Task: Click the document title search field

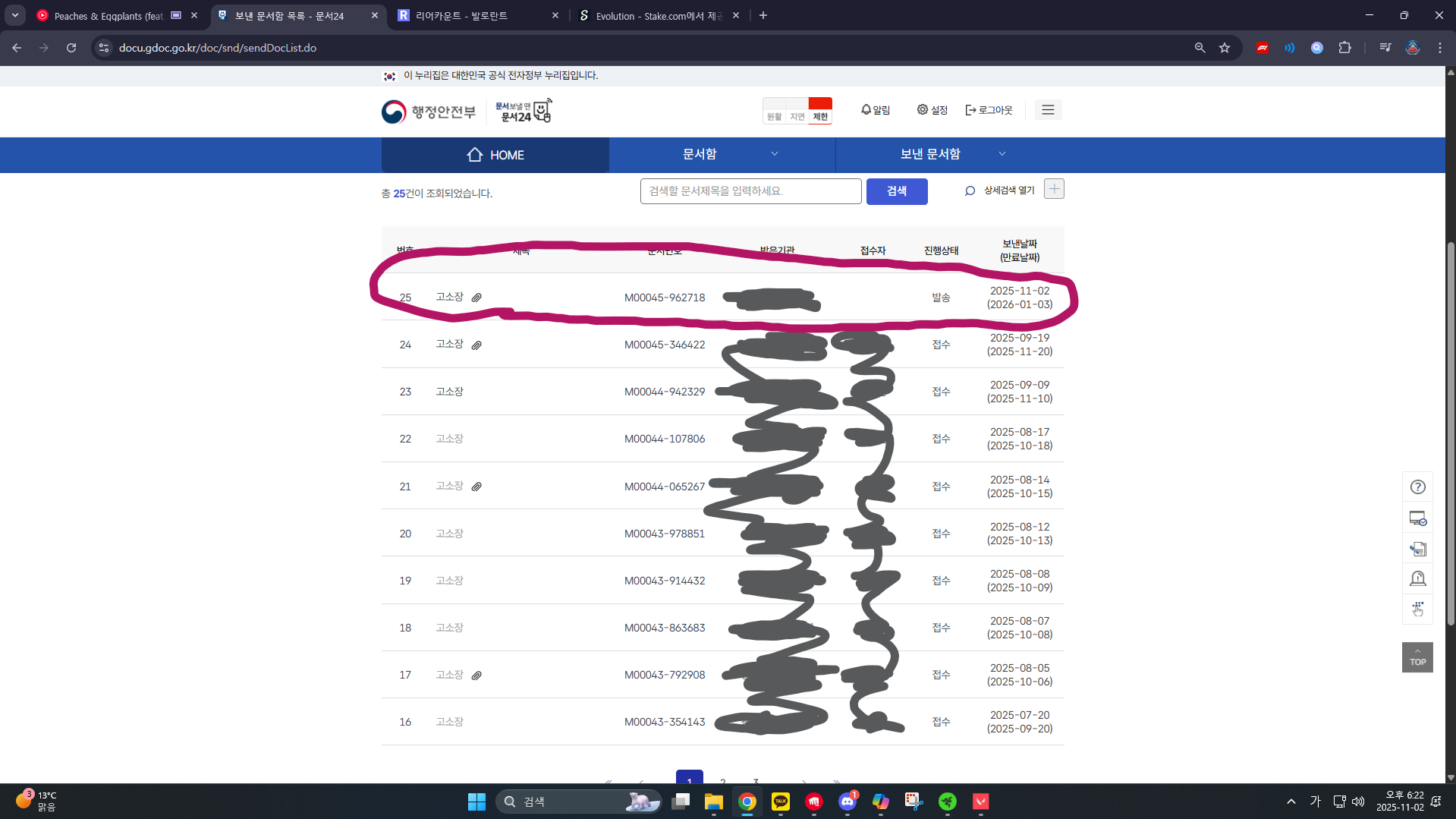Action: 750,191
